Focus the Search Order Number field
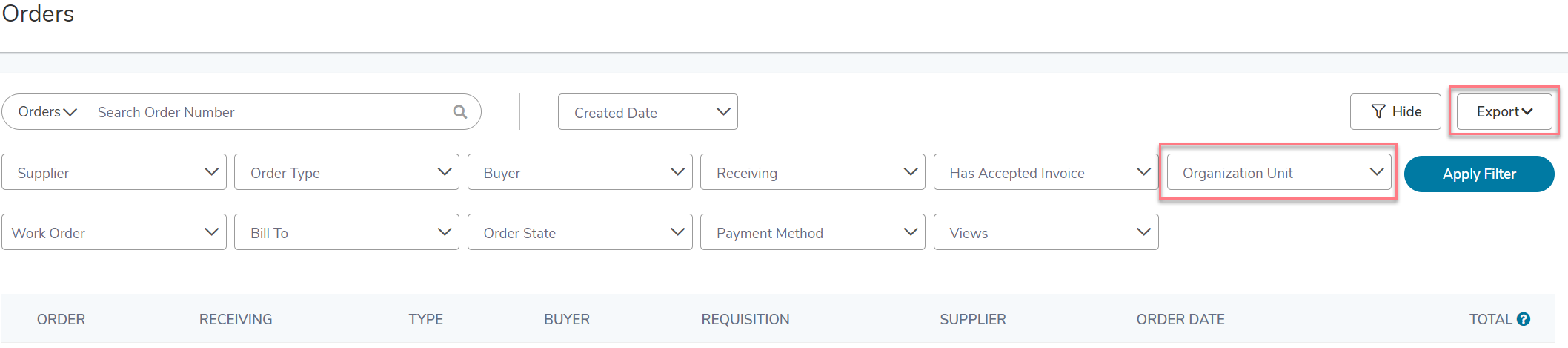 270,112
